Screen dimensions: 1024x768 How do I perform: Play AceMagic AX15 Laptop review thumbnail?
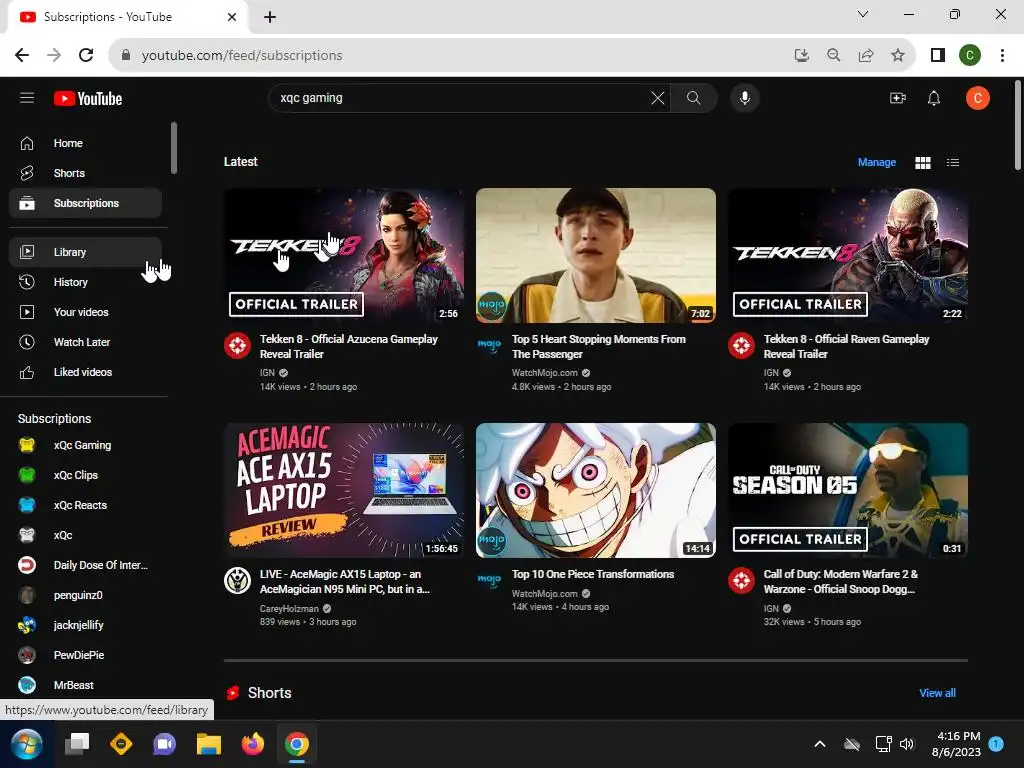(x=344, y=490)
